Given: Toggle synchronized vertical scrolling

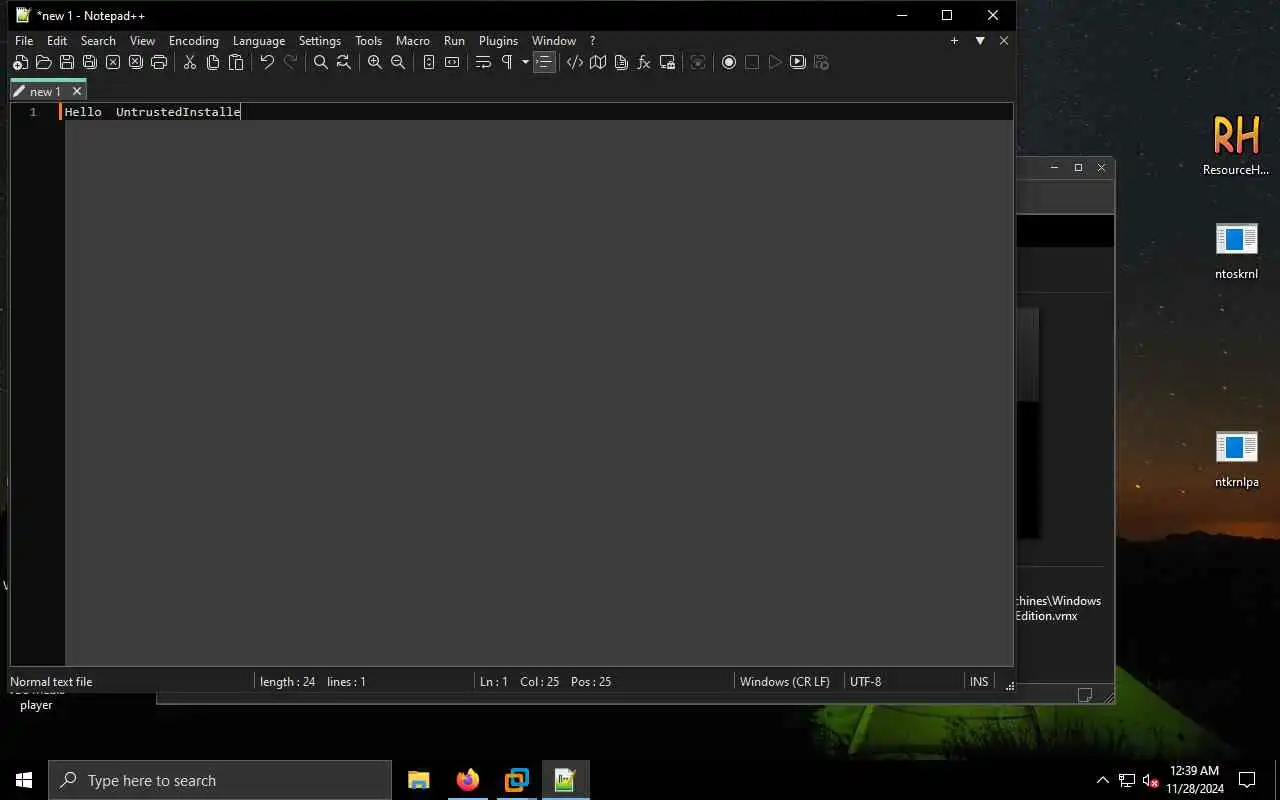Looking at the screenshot, I should 428,62.
